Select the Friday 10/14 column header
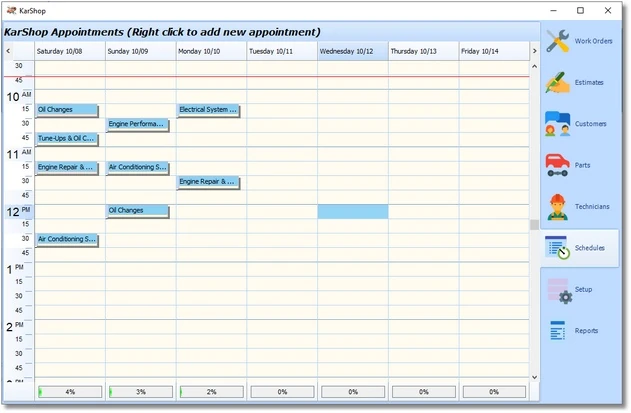The image size is (631, 413). click(x=494, y=51)
